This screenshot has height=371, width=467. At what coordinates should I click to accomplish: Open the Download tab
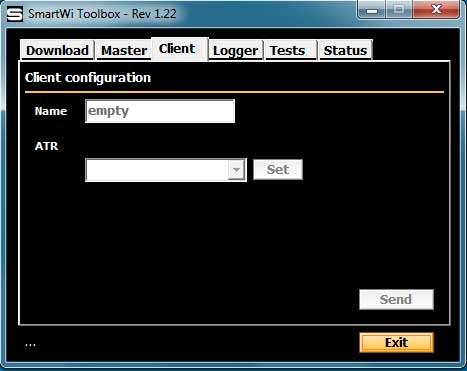[57, 50]
